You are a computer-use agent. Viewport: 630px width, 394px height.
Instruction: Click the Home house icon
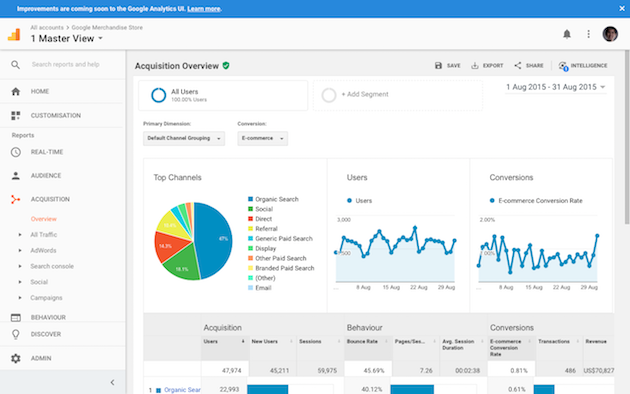[x=16, y=92]
